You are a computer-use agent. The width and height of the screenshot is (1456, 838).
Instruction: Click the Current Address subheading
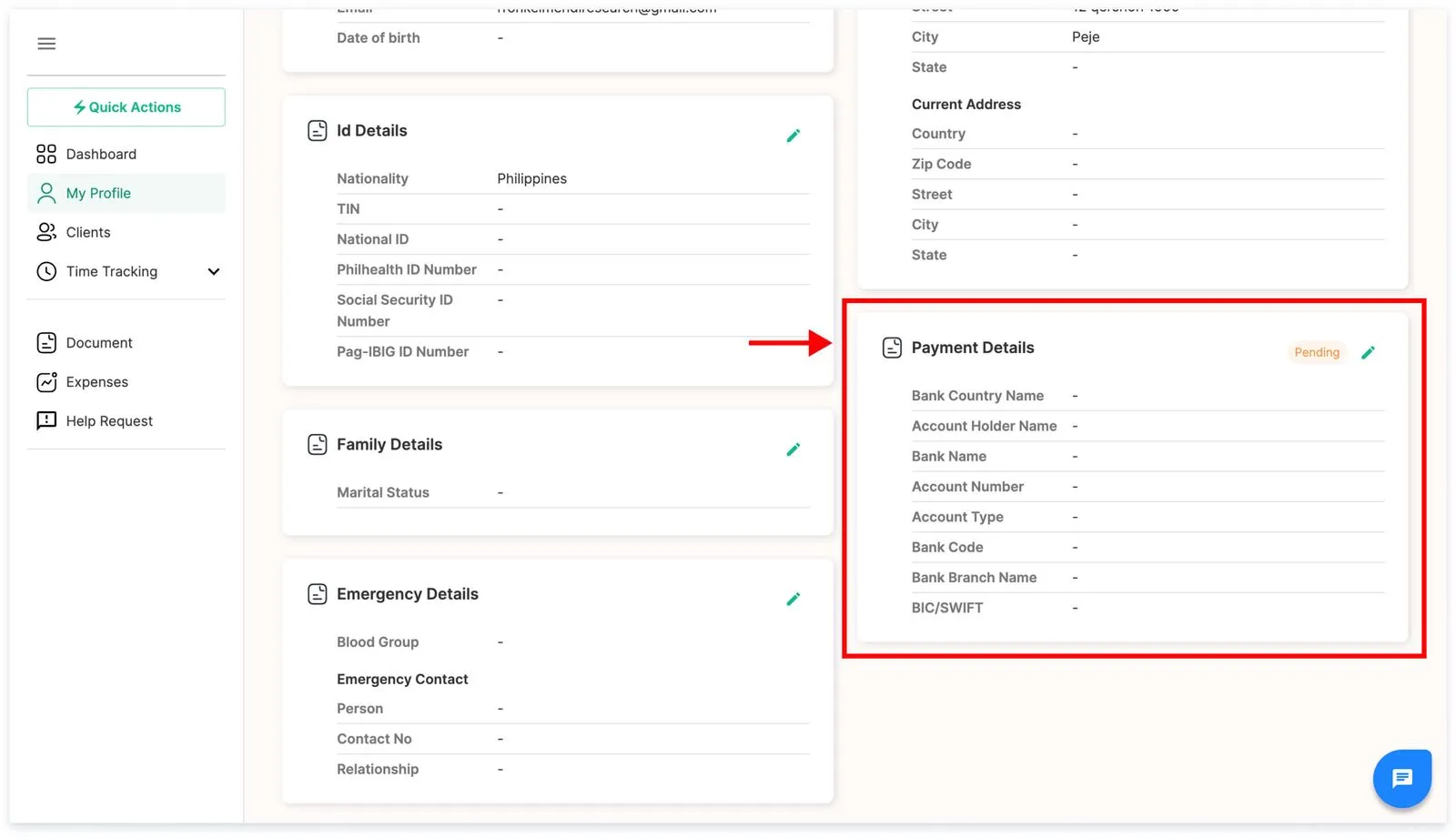(966, 105)
